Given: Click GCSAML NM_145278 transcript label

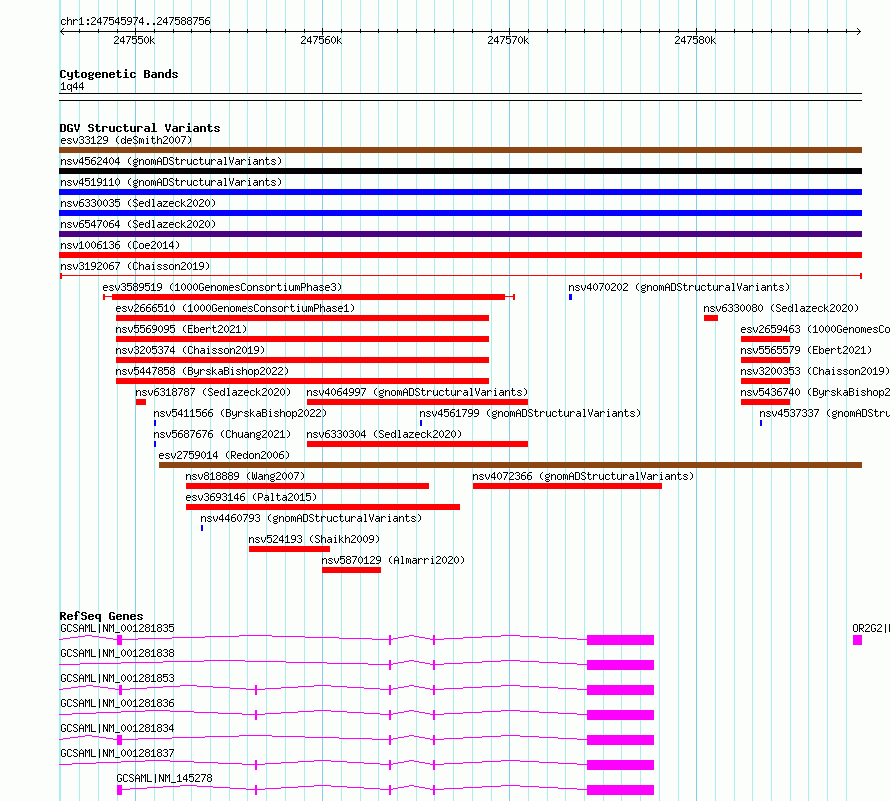Looking at the screenshot, I should (x=164, y=778).
